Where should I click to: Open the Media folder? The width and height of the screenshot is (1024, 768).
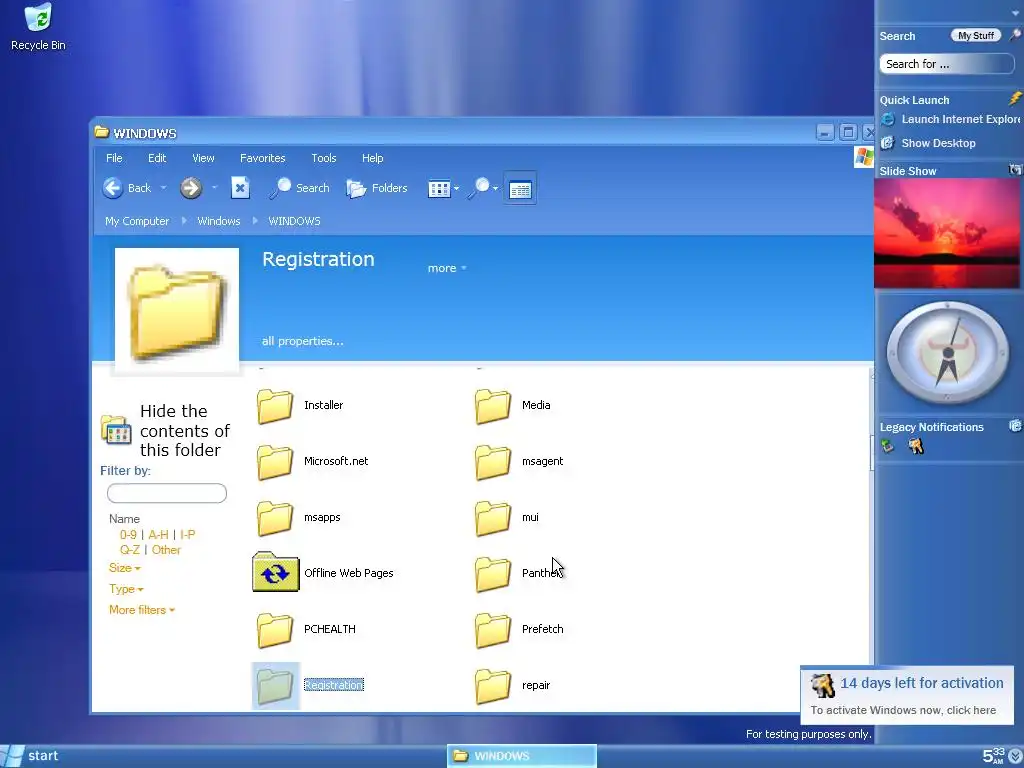(x=513, y=405)
